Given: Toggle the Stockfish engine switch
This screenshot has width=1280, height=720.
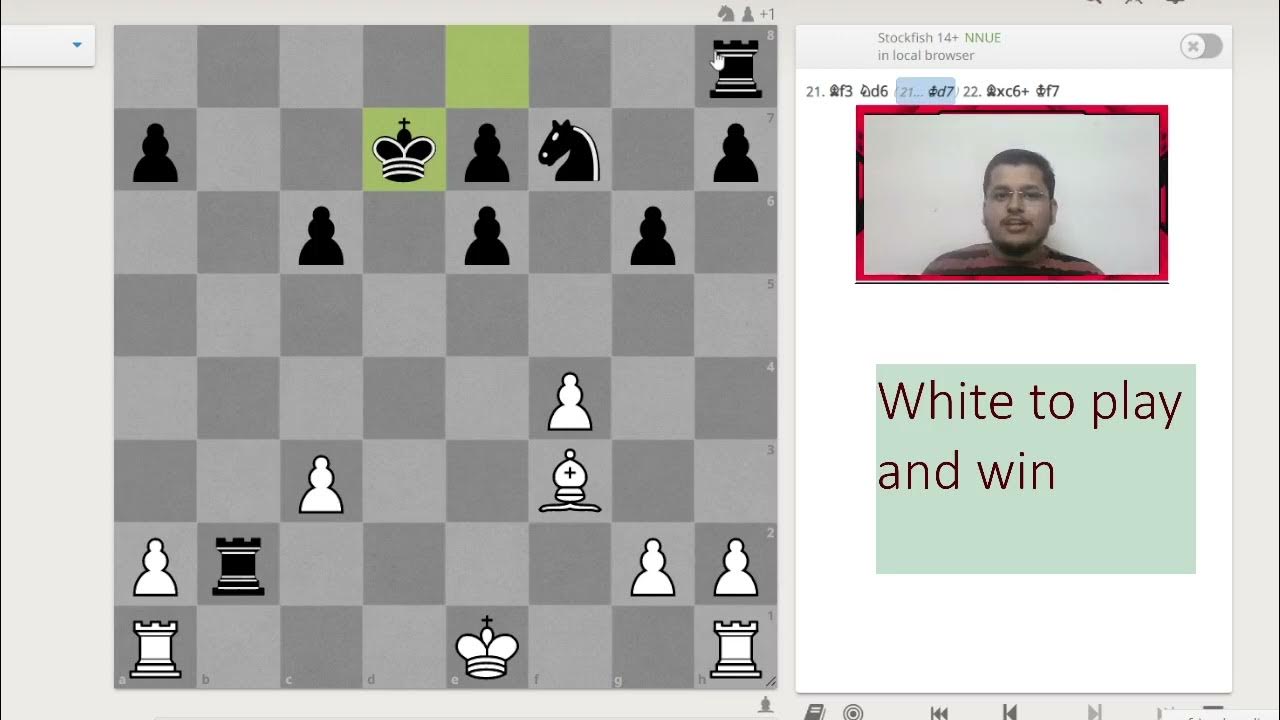Looking at the screenshot, I should 1200,46.
